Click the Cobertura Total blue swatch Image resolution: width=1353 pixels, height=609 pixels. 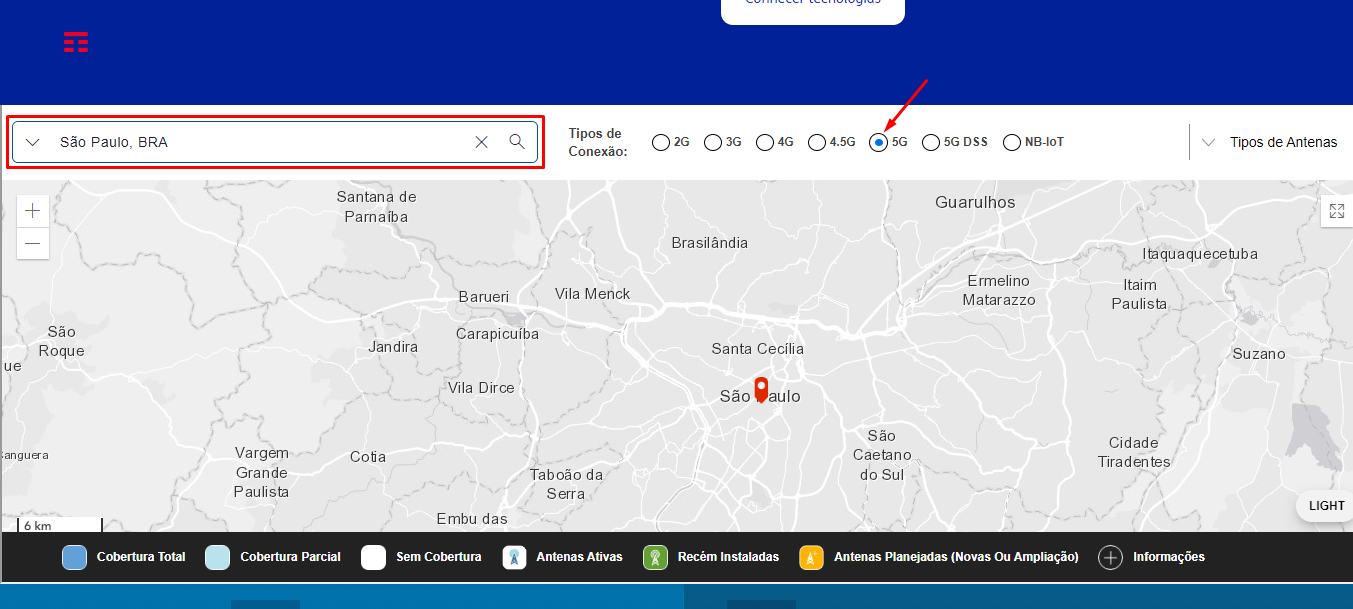[x=74, y=557]
